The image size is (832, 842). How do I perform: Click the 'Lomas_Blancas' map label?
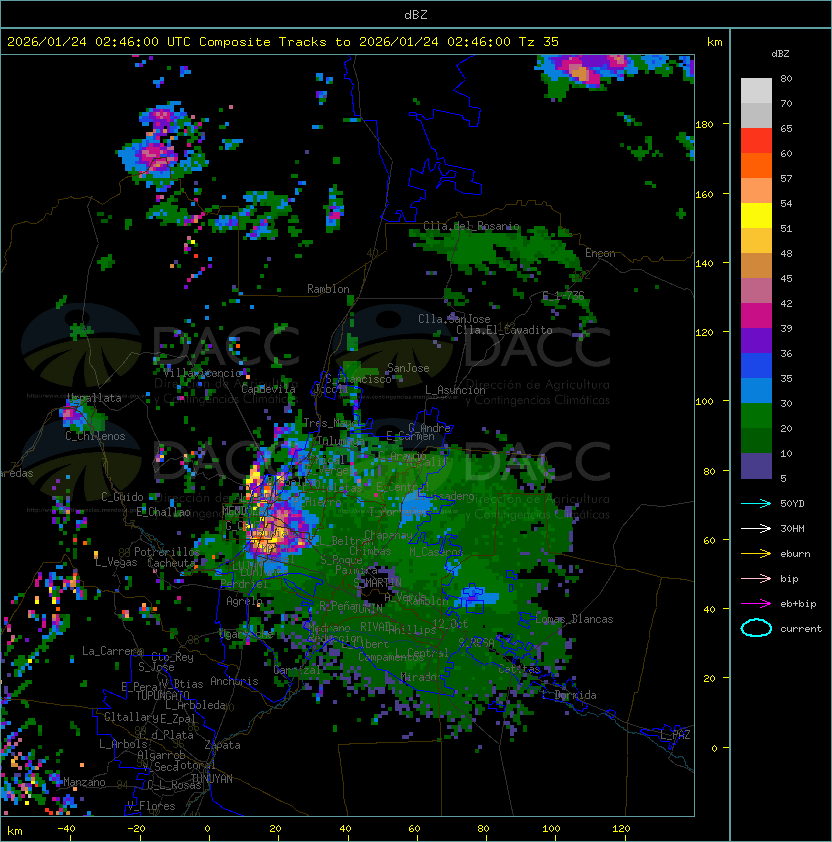574,619
